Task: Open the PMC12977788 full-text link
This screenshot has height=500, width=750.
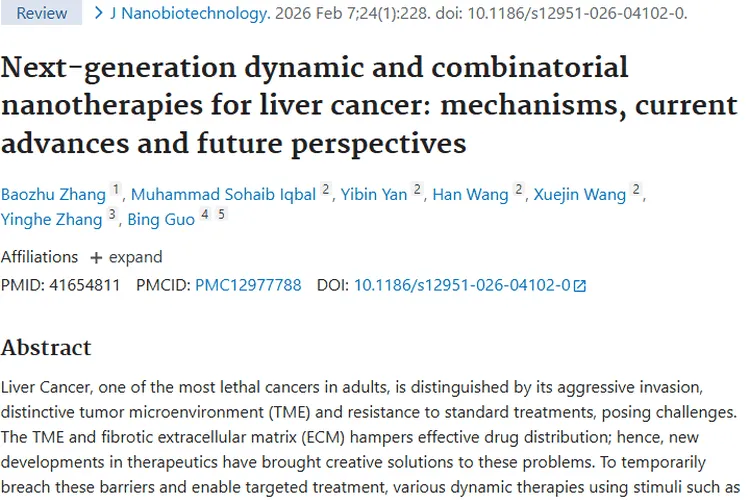Action: 248,285
